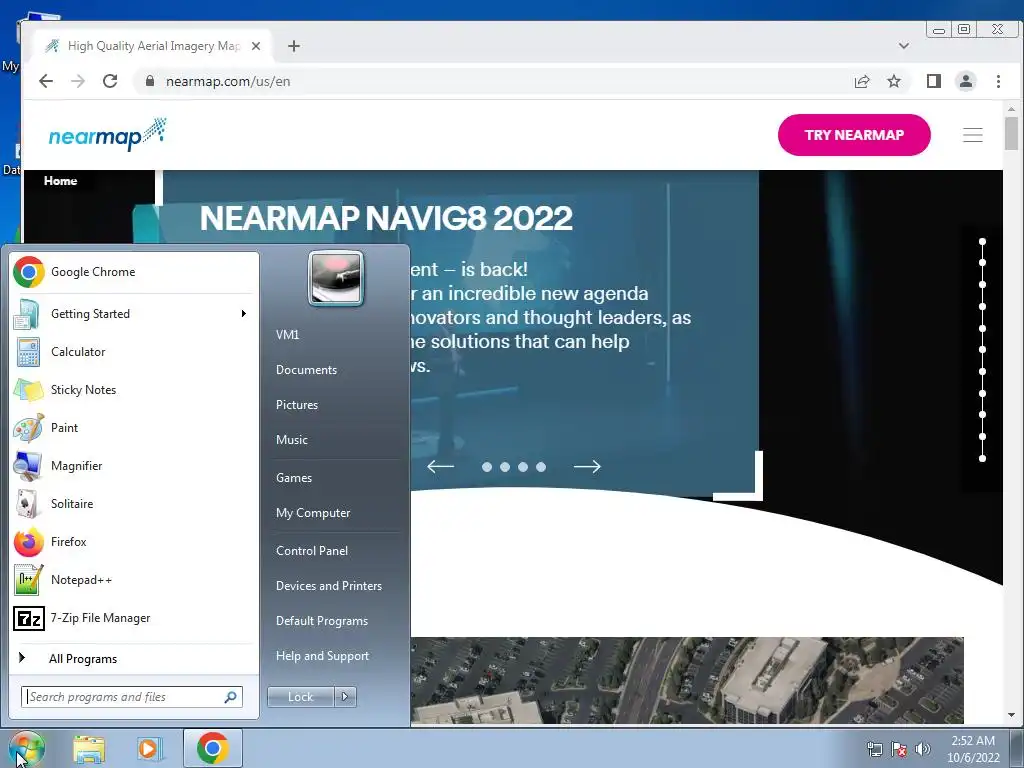The height and width of the screenshot is (768, 1024).
Task: Open Control Panel
Action: (x=312, y=551)
